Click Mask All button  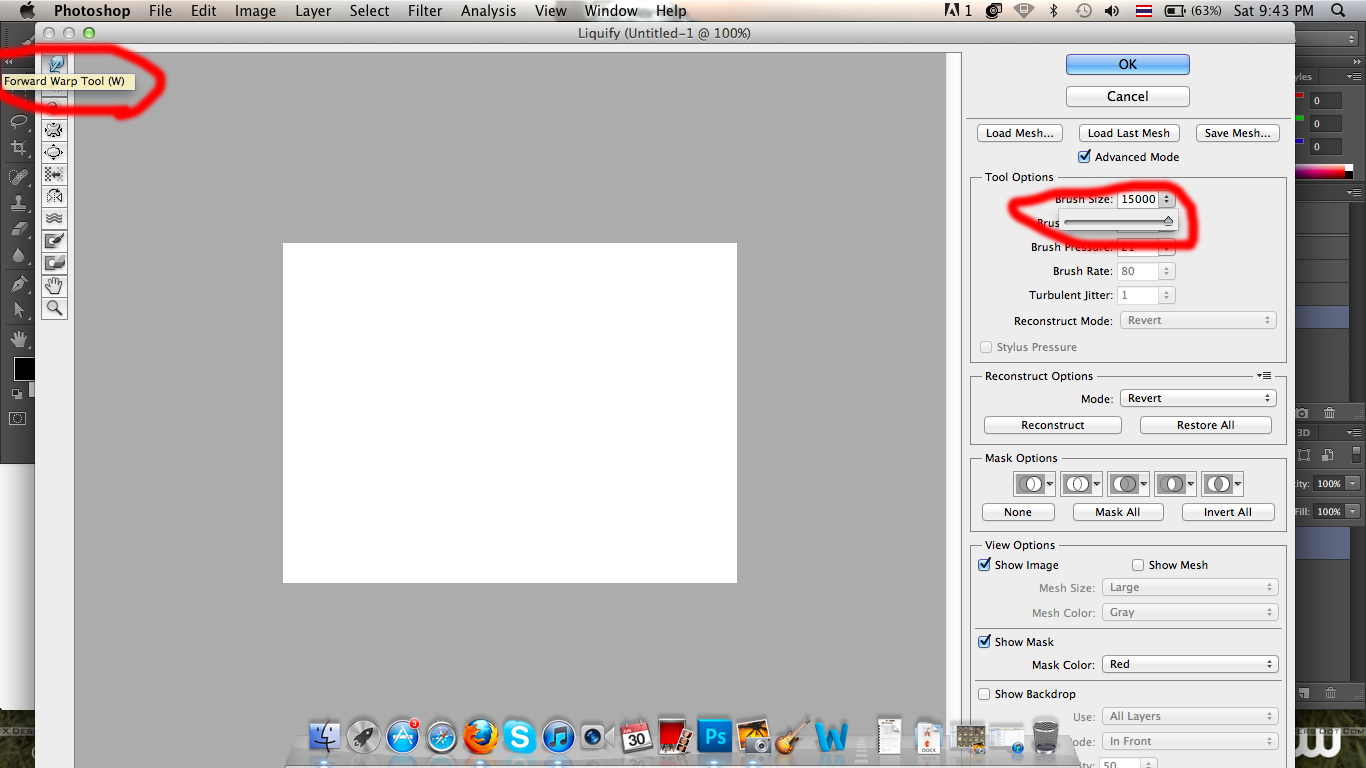[1117, 512]
